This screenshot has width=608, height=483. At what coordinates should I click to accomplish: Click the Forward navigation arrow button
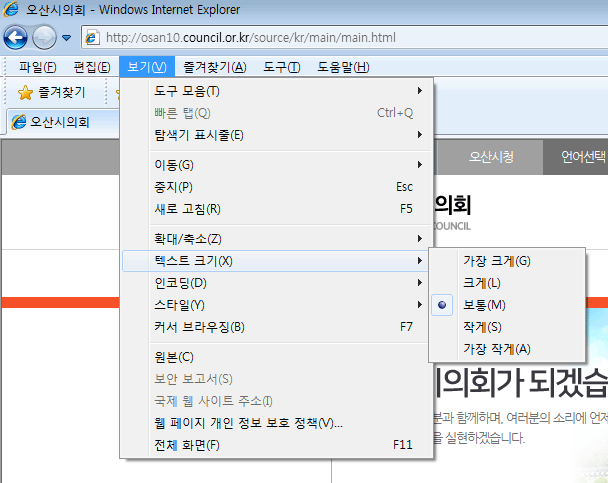[45, 38]
